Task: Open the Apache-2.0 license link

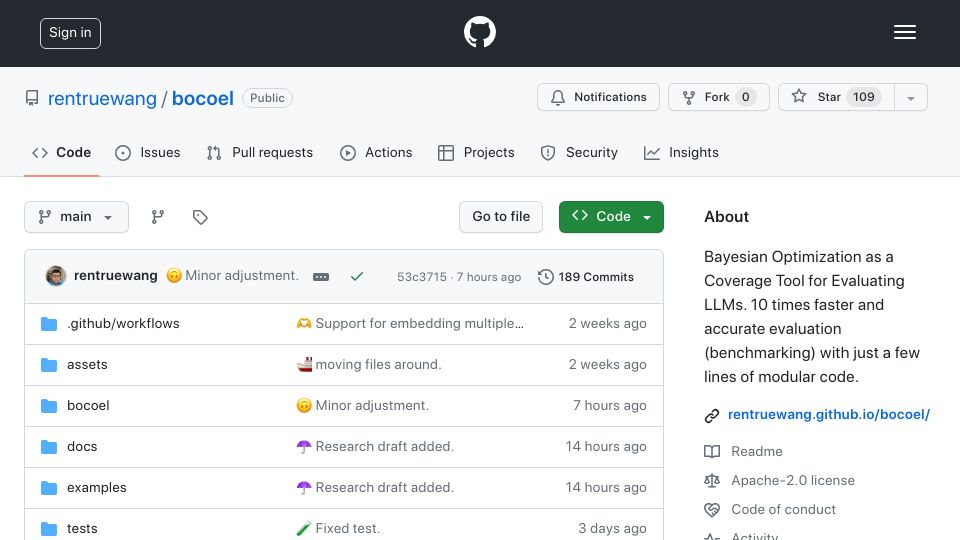Action: (x=793, y=480)
